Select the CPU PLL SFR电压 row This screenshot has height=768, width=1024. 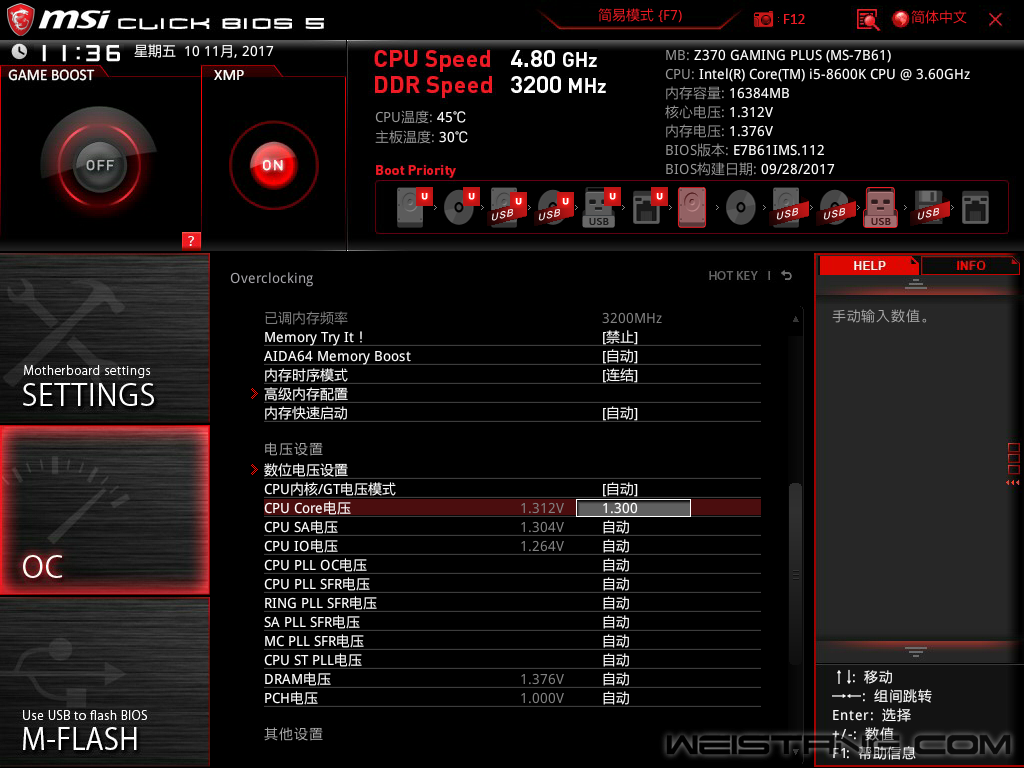(512, 583)
